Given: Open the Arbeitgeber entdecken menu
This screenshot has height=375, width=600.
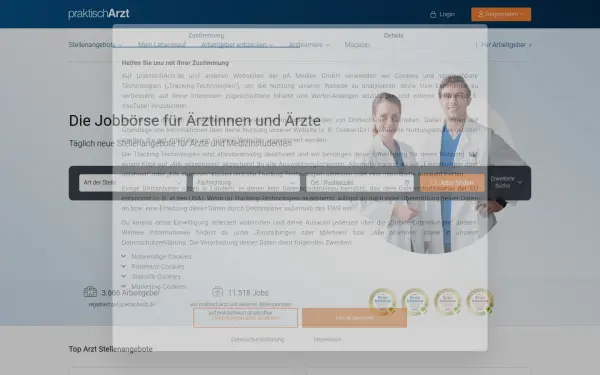Looking at the screenshot, I should (x=237, y=45).
